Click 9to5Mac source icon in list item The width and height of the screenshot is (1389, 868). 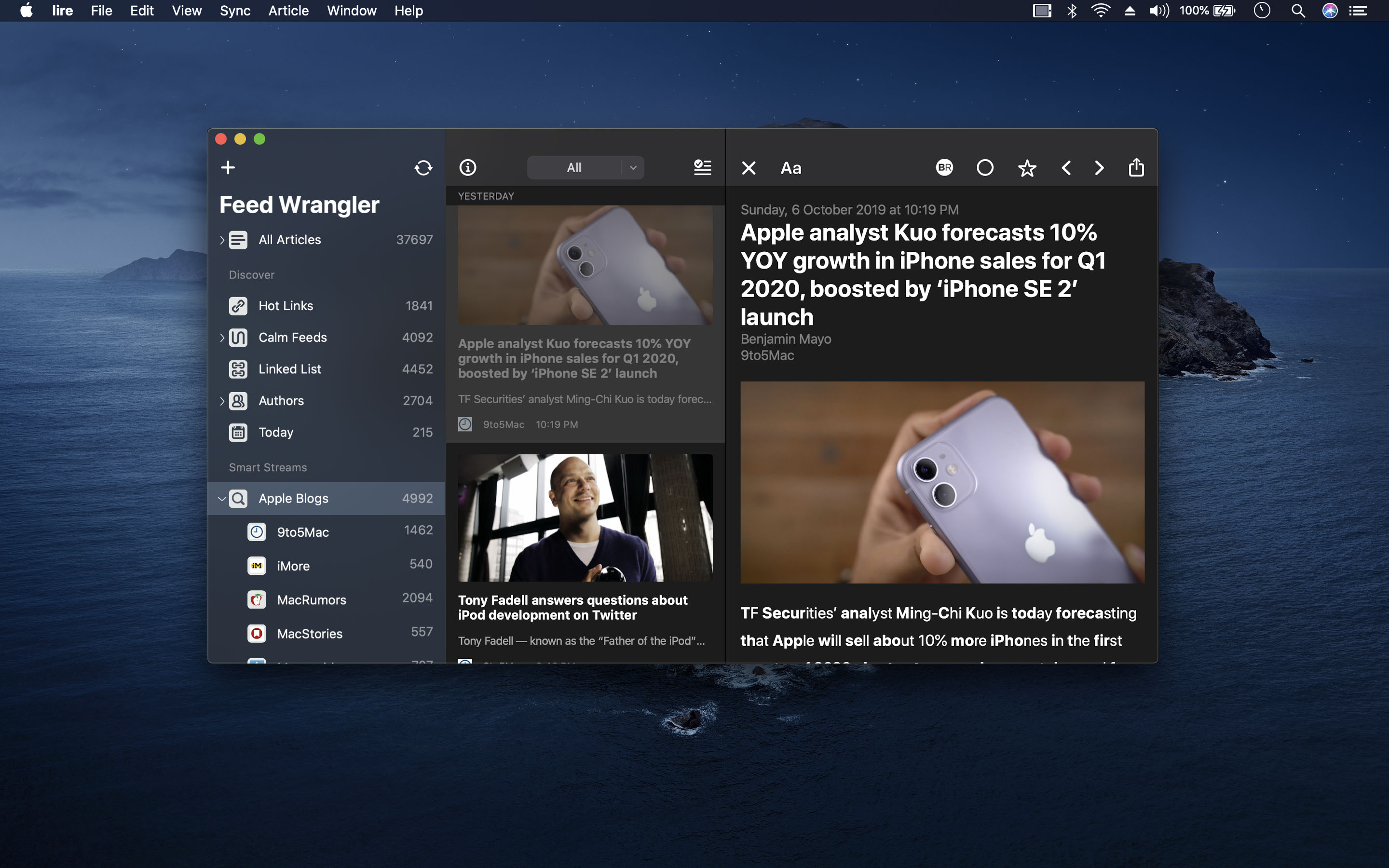[465, 424]
